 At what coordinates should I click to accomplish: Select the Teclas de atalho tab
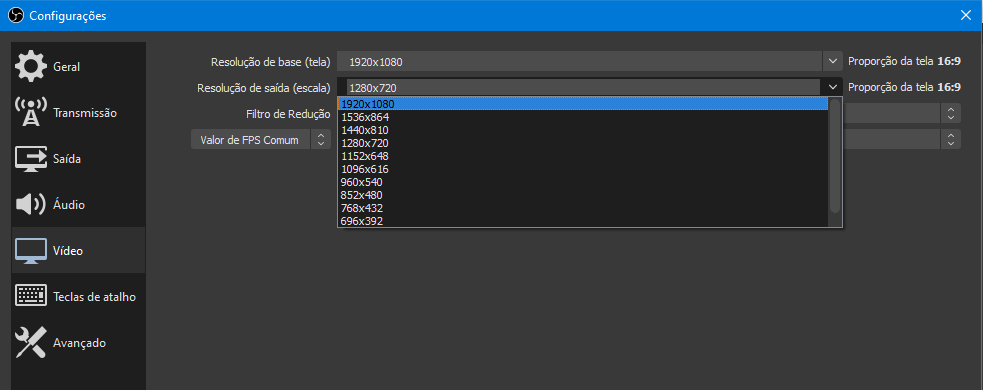pos(78,297)
